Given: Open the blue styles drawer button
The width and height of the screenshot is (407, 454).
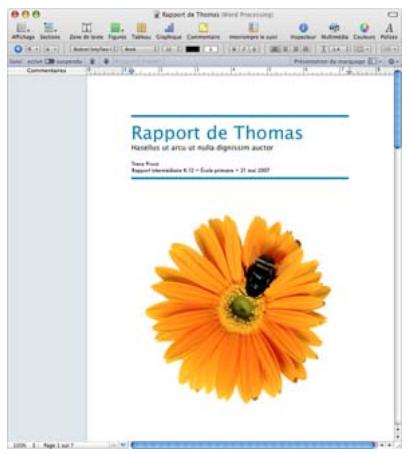Looking at the screenshot, I should [18, 49].
